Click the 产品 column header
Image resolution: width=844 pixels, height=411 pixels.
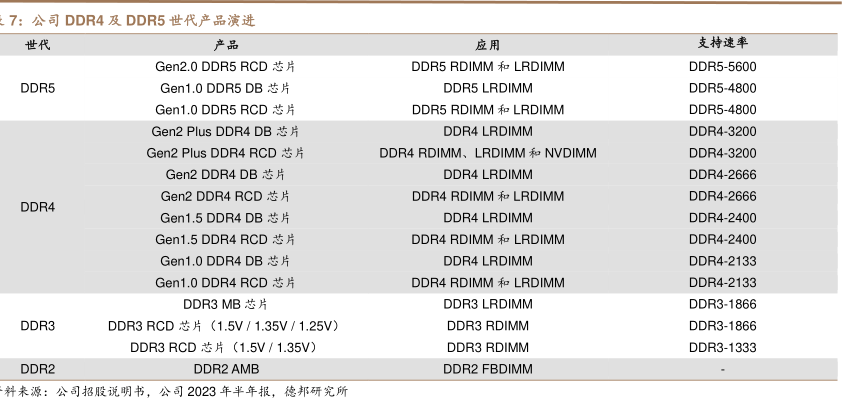(226, 45)
